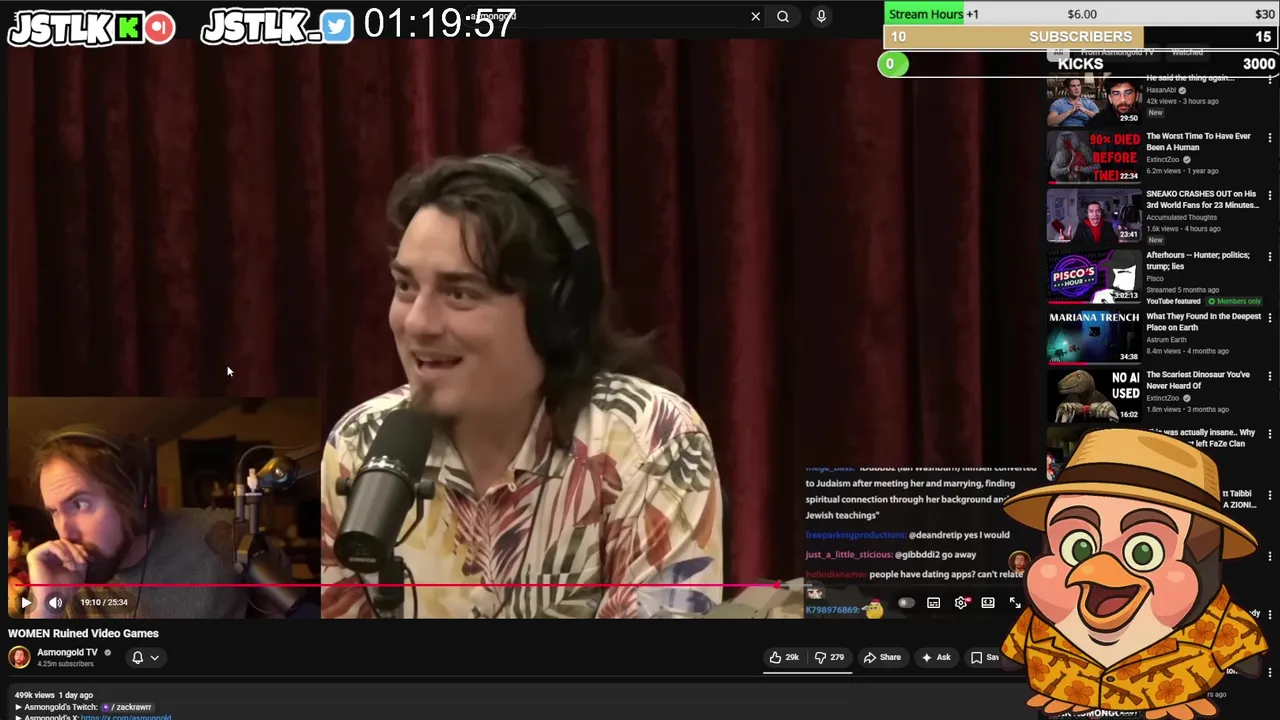Switch to theater mode icon
This screenshot has width=1280, height=720.
(x=988, y=603)
